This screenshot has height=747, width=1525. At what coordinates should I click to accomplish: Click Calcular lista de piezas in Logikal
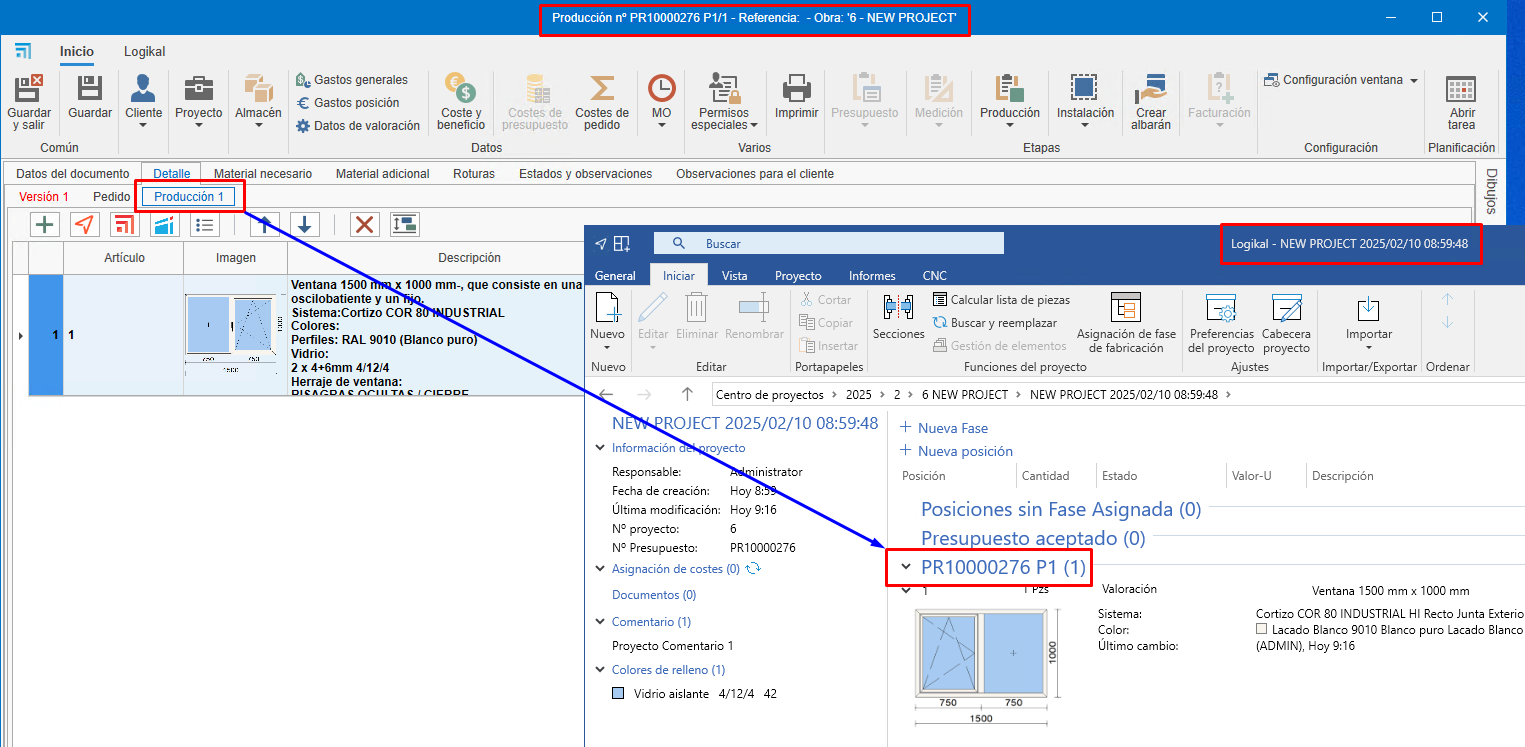tap(1001, 300)
